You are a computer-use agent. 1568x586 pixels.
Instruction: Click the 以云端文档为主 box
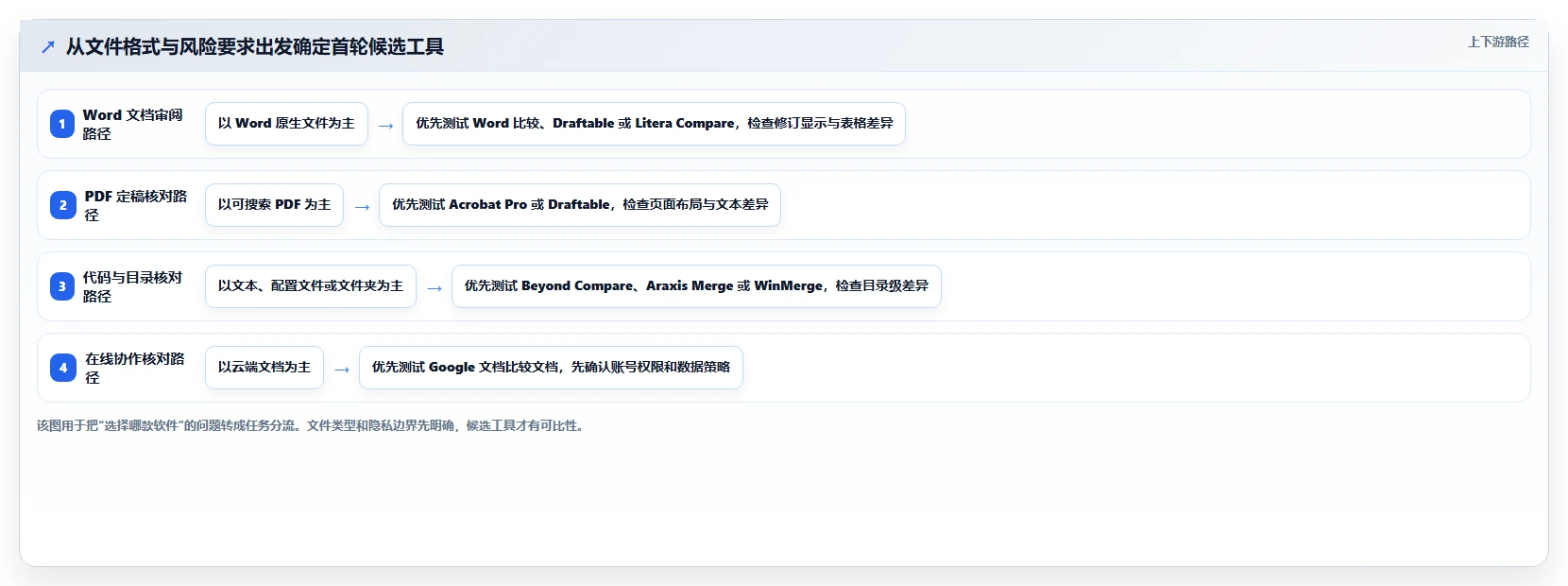click(x=264, y=368)
